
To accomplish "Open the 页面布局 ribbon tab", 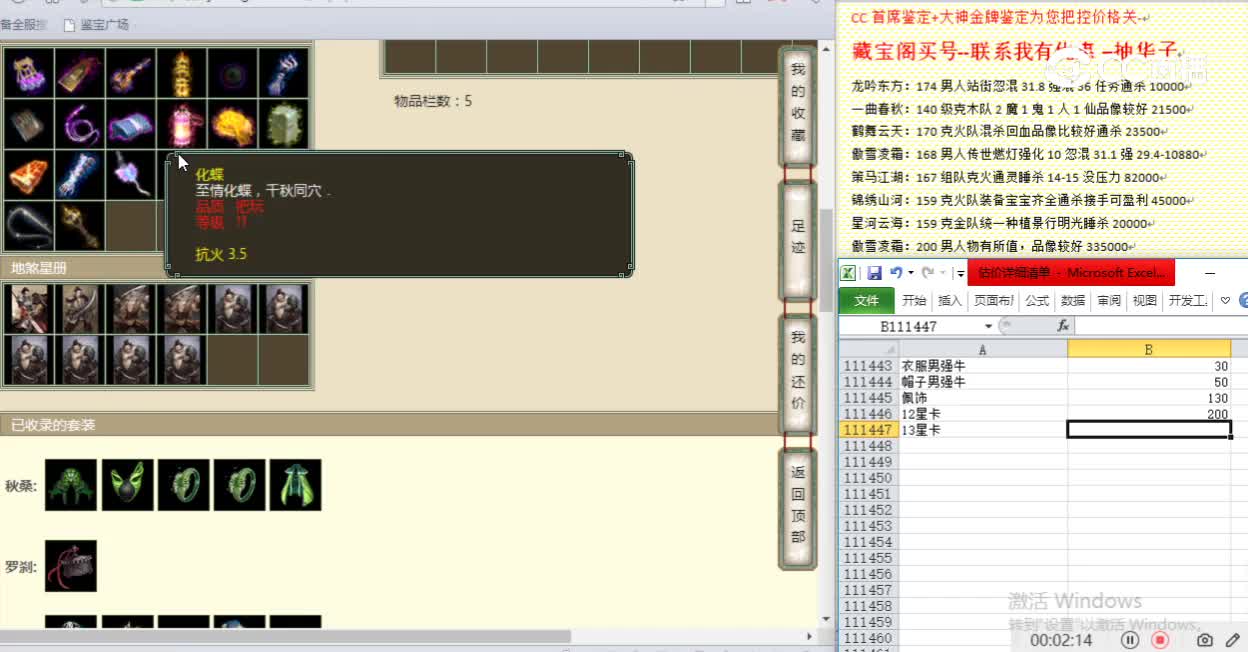I will pyautogui.click(x=994, y=301).
